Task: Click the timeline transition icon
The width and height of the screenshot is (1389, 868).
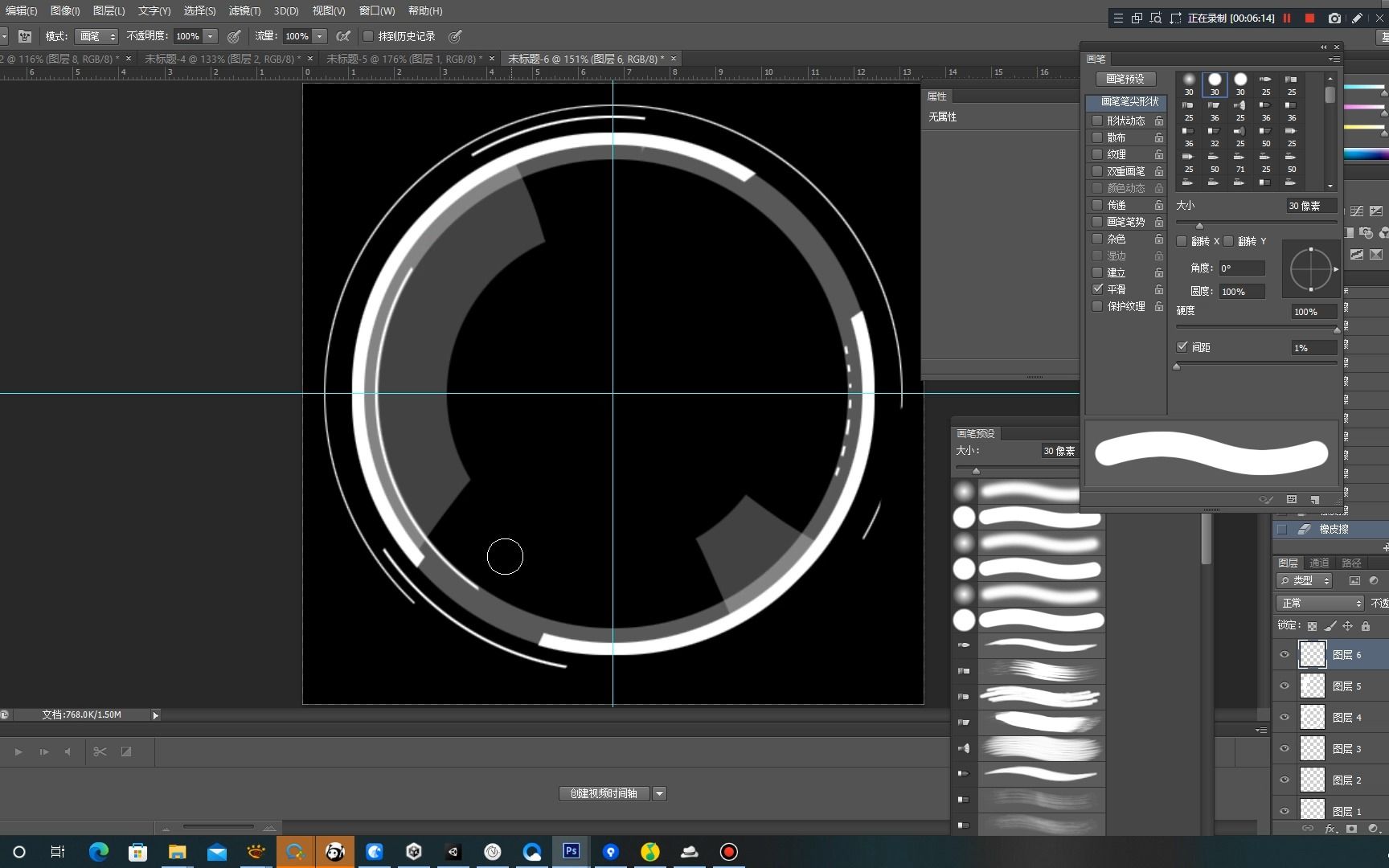Action: (x=126, y=751)
